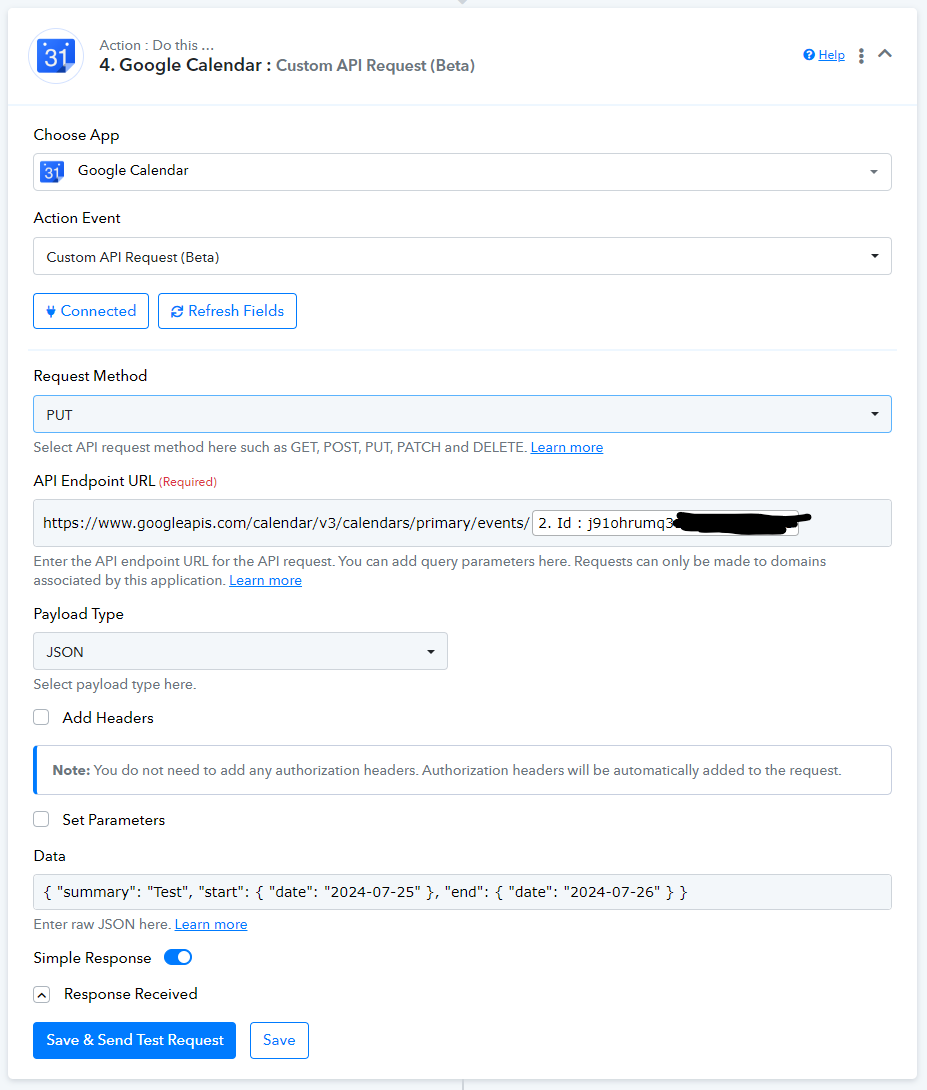Open the Help link
This screenshot has height=1090, width=927.
pyautogui.click(x=831, y=55)
